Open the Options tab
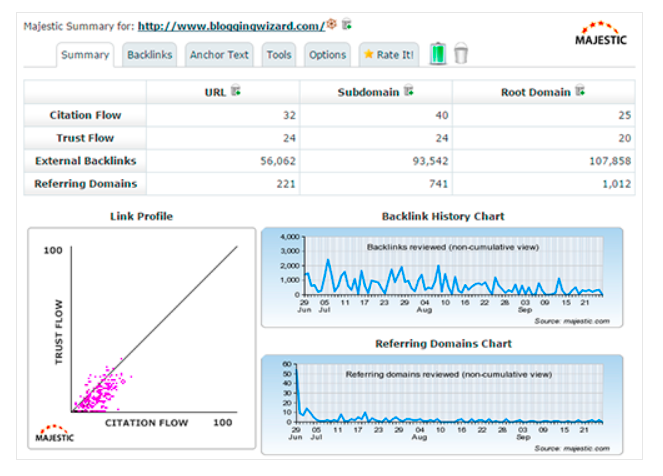This screenshot has width=663, height=476. tap(327, 55)
